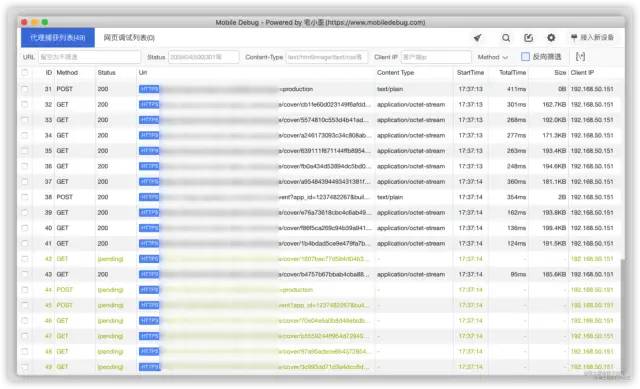The height and width of the screenshot is (389, 640).
Task: Click the Method column header
Action: tap(67, 73)
